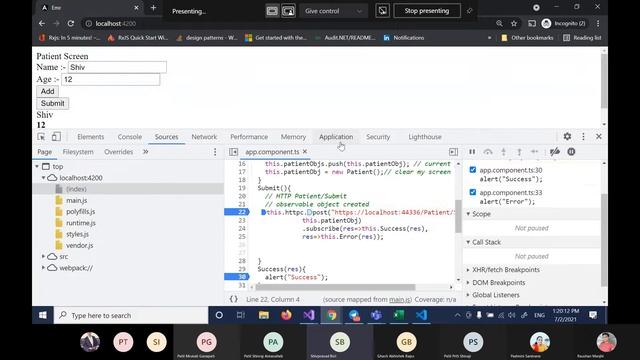Expand the src tree node
The height and width of the screenshot is (360, 640).
[43, 256]
